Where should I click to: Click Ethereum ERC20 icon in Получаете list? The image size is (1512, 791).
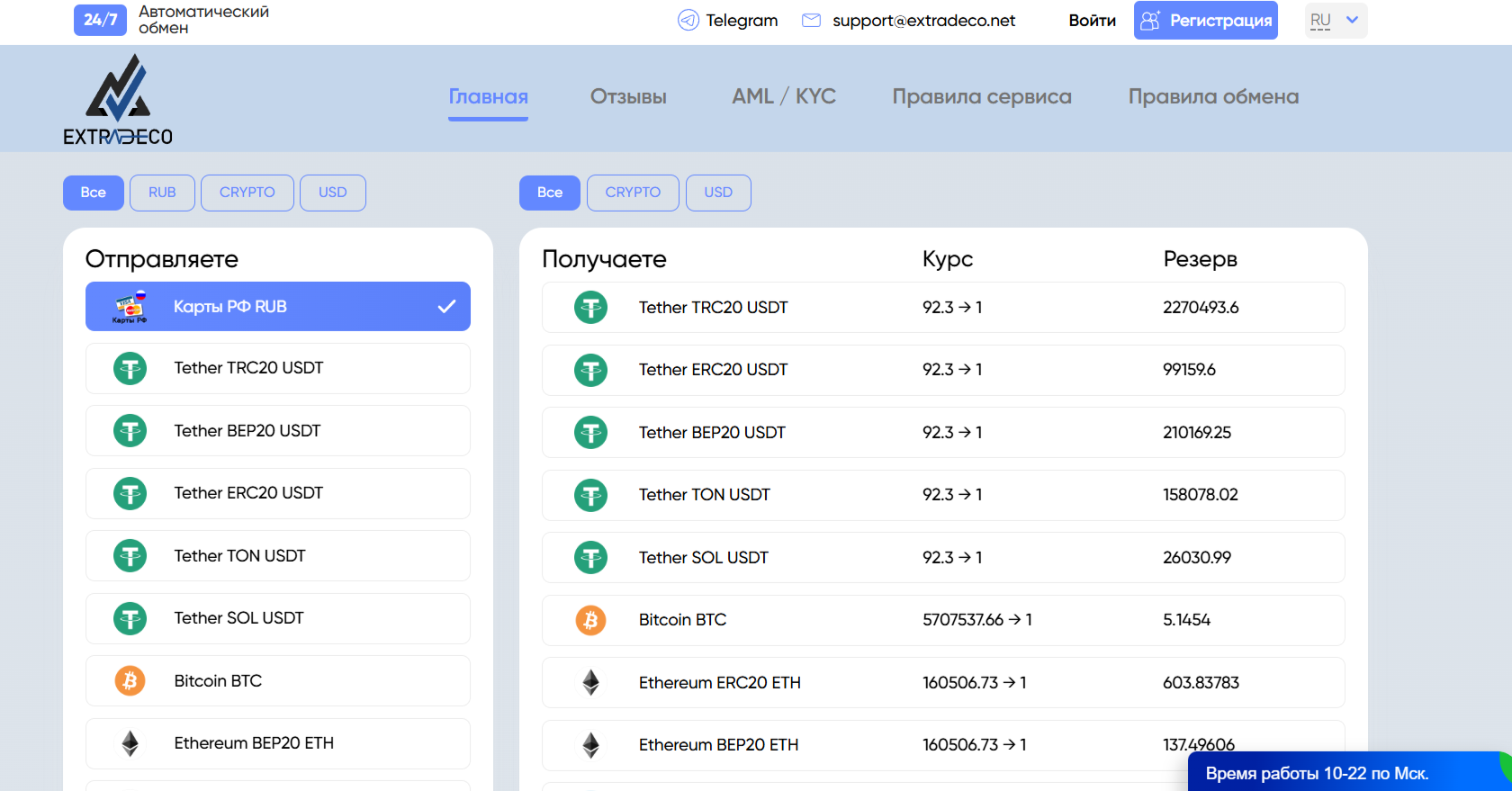coord(591,683)
